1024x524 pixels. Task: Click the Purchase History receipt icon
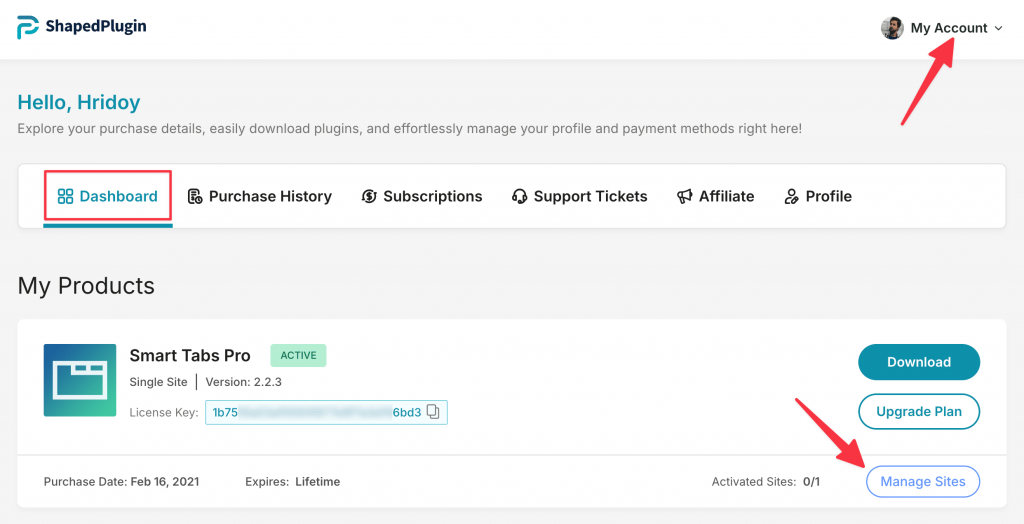[x=195, y=196]
